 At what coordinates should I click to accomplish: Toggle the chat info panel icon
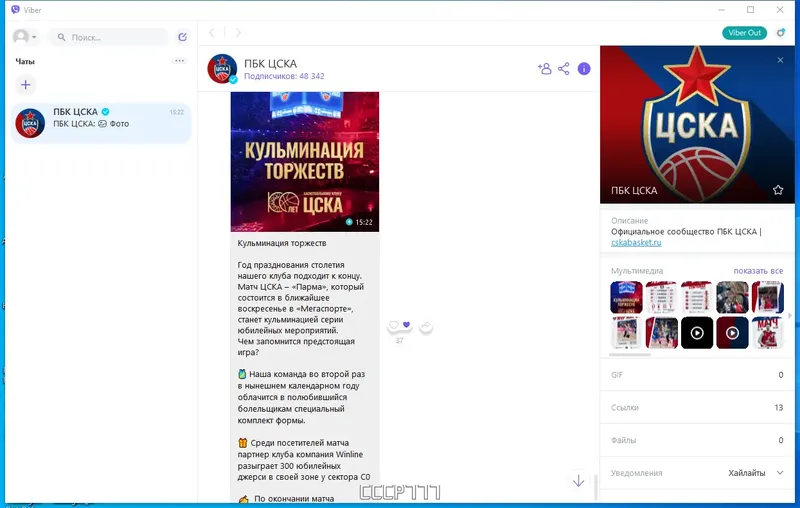point(584,68)
